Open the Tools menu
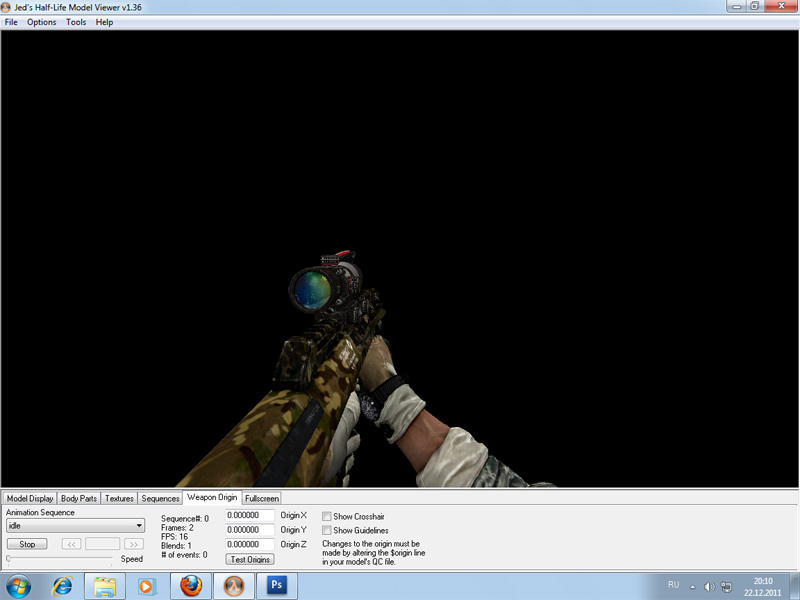The image size is (800, 600). pos(76,22)
